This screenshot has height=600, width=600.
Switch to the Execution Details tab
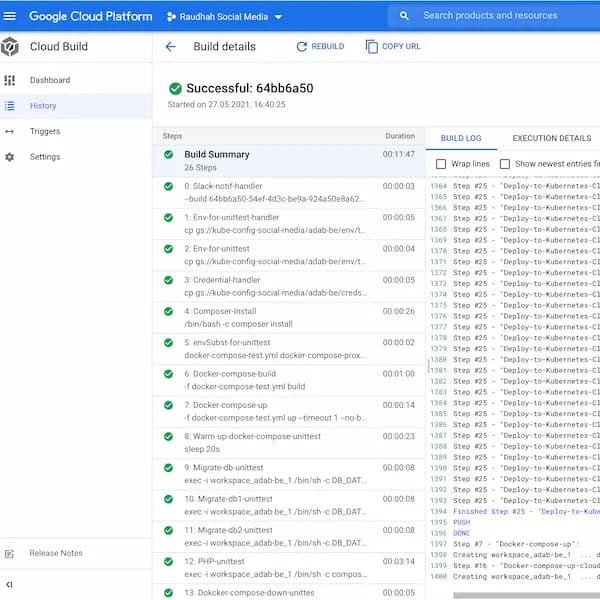pos(551,138)
